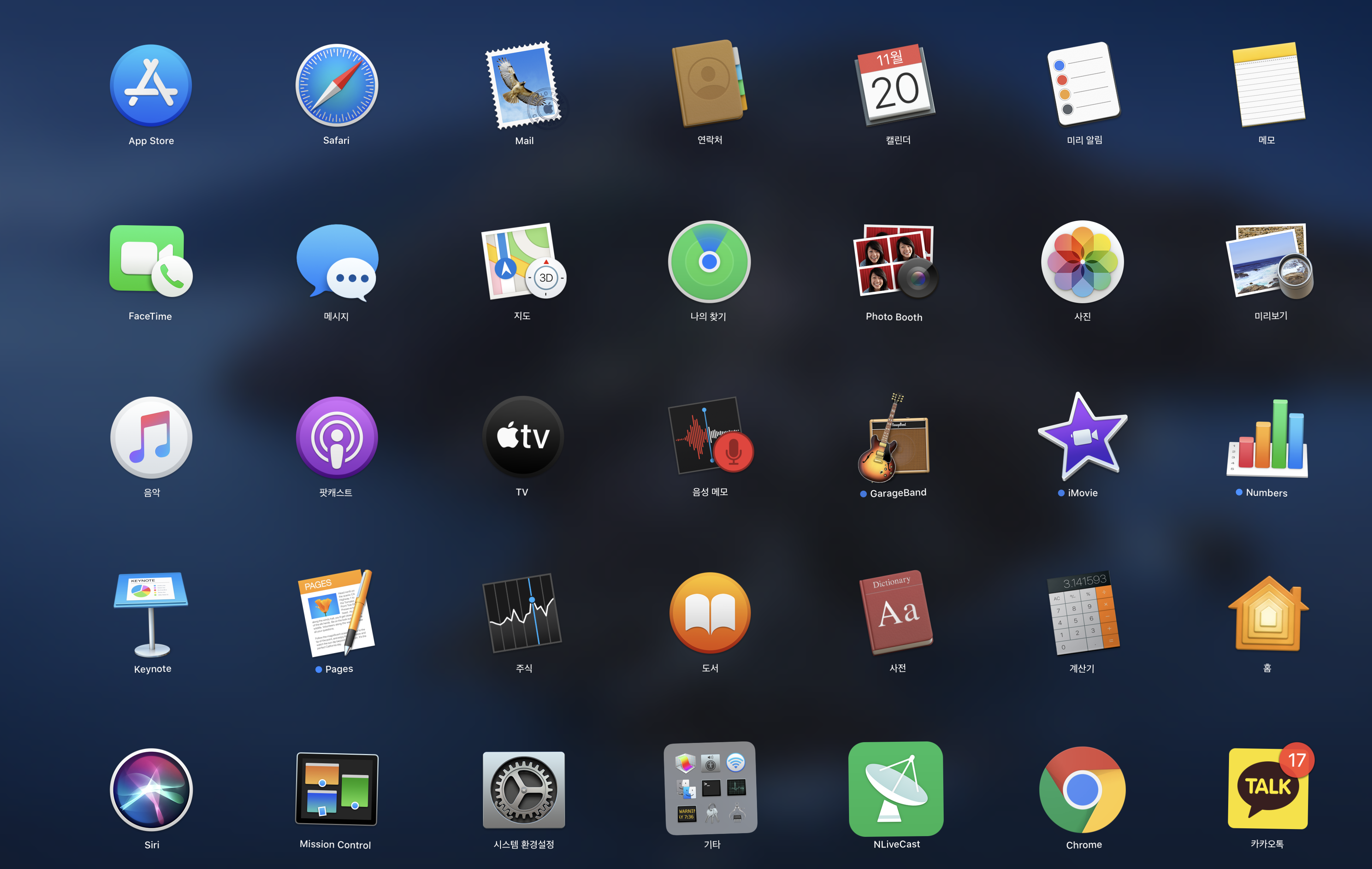Launch the Calculator app

click(x=1083, y=612)
